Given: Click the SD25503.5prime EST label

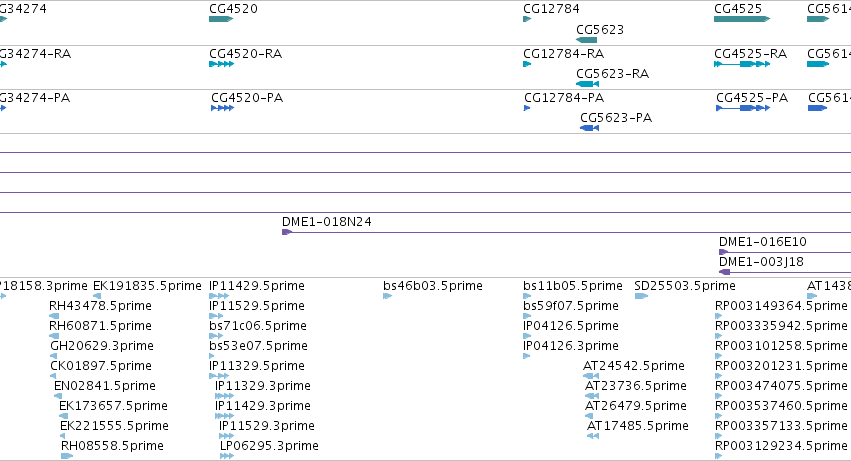Looking at the screenshot, I should (x=685, y=286).
